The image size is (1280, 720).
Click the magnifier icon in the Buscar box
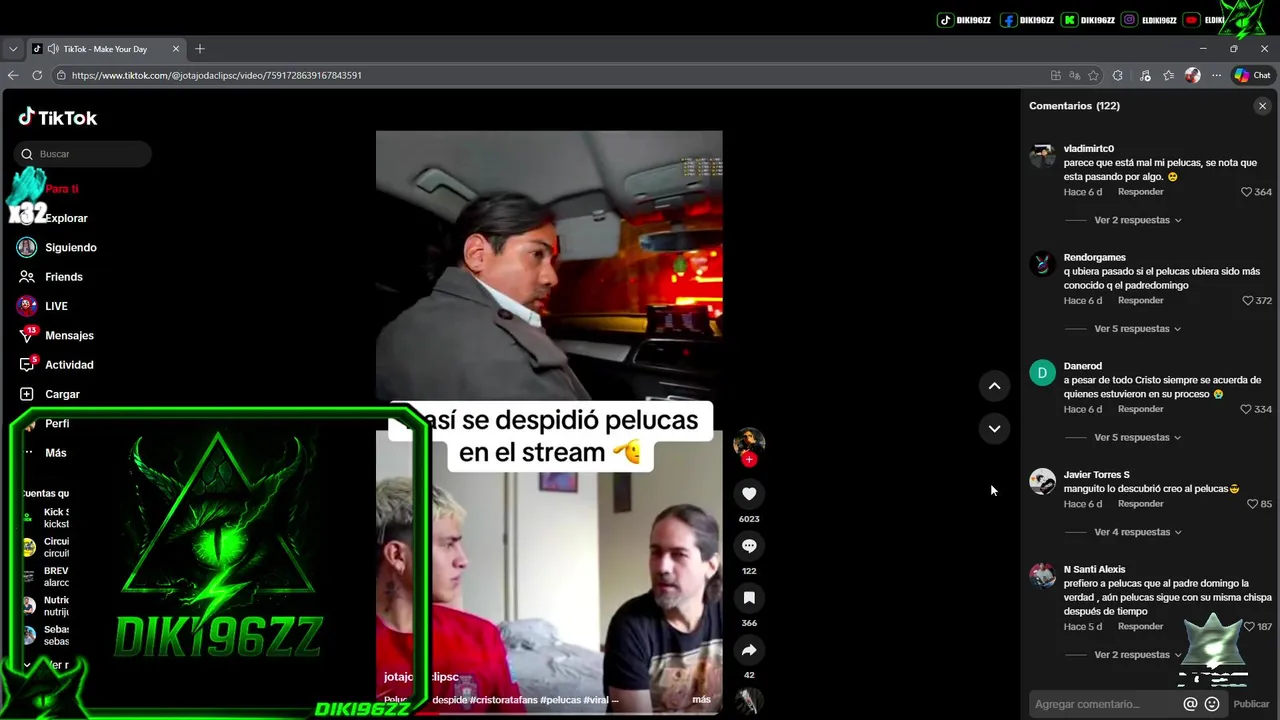tap(27, 154)
